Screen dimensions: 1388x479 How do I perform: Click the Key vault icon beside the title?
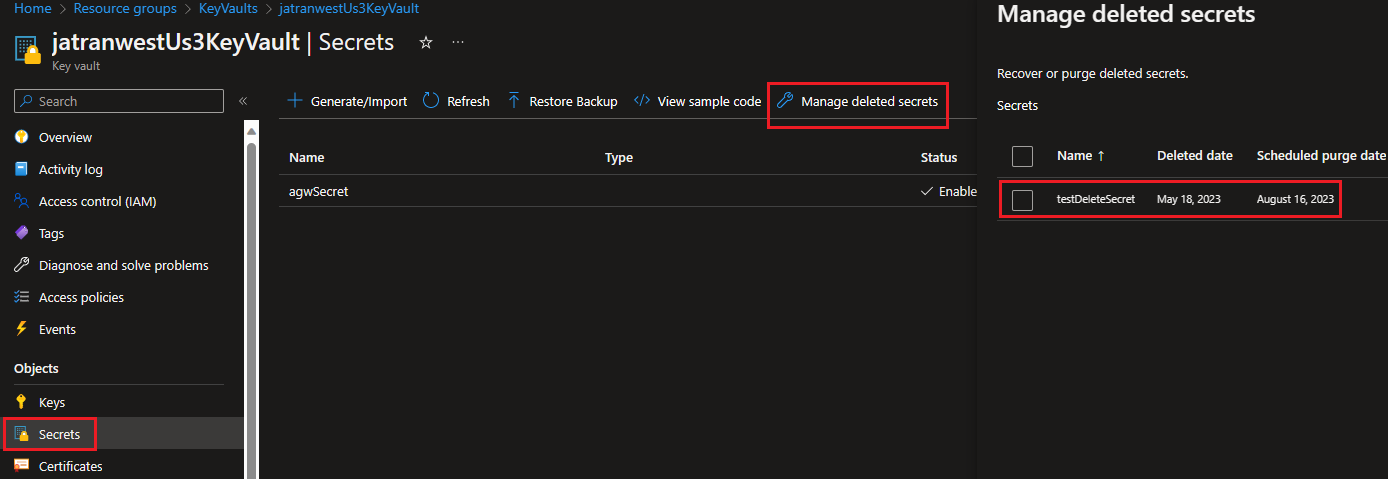tap(27, 51)
